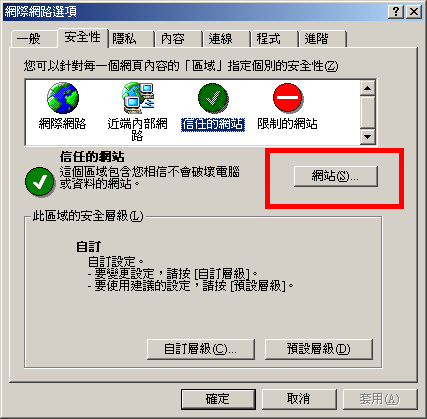This screenshot has height=419, width=427.
Task: Open 自訂層級(C)... settings
Action: click(201, 349)
